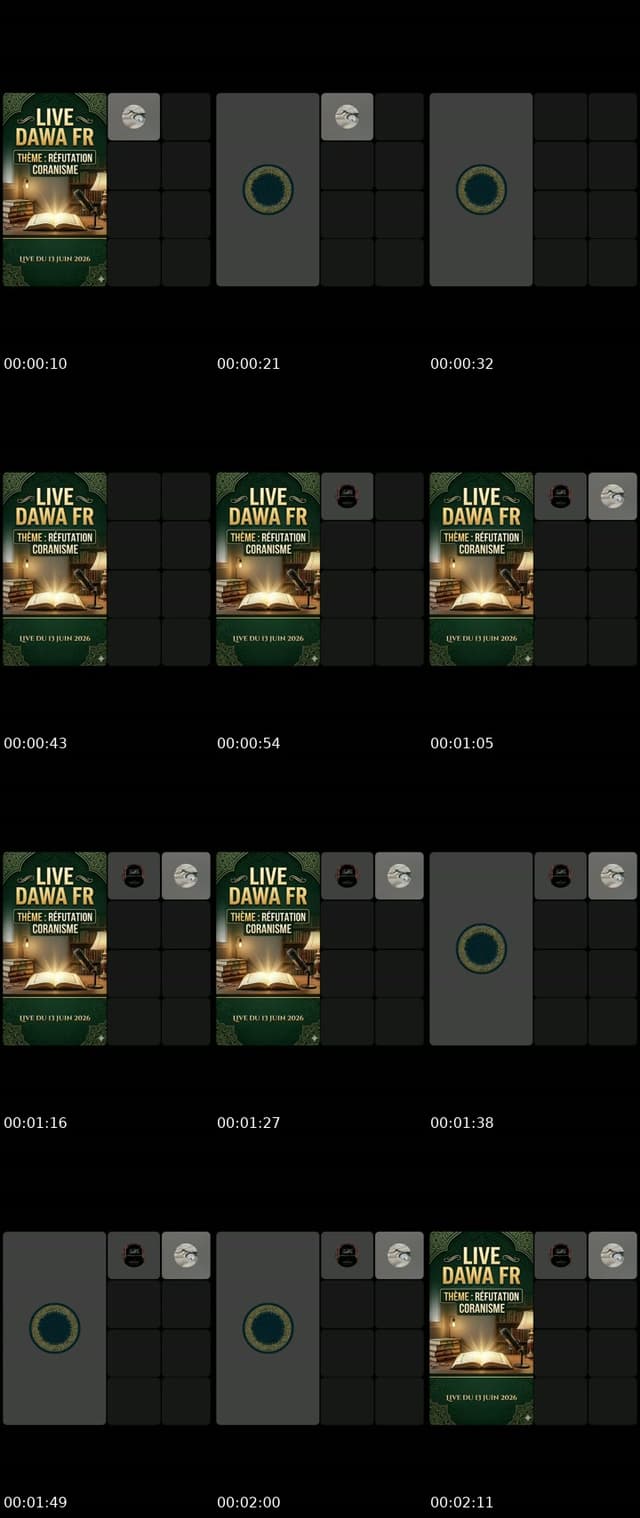Viewport: 640px width, 1518px height.
Task: Click the timestamp 00:01:05
Action: pos(462,743)
